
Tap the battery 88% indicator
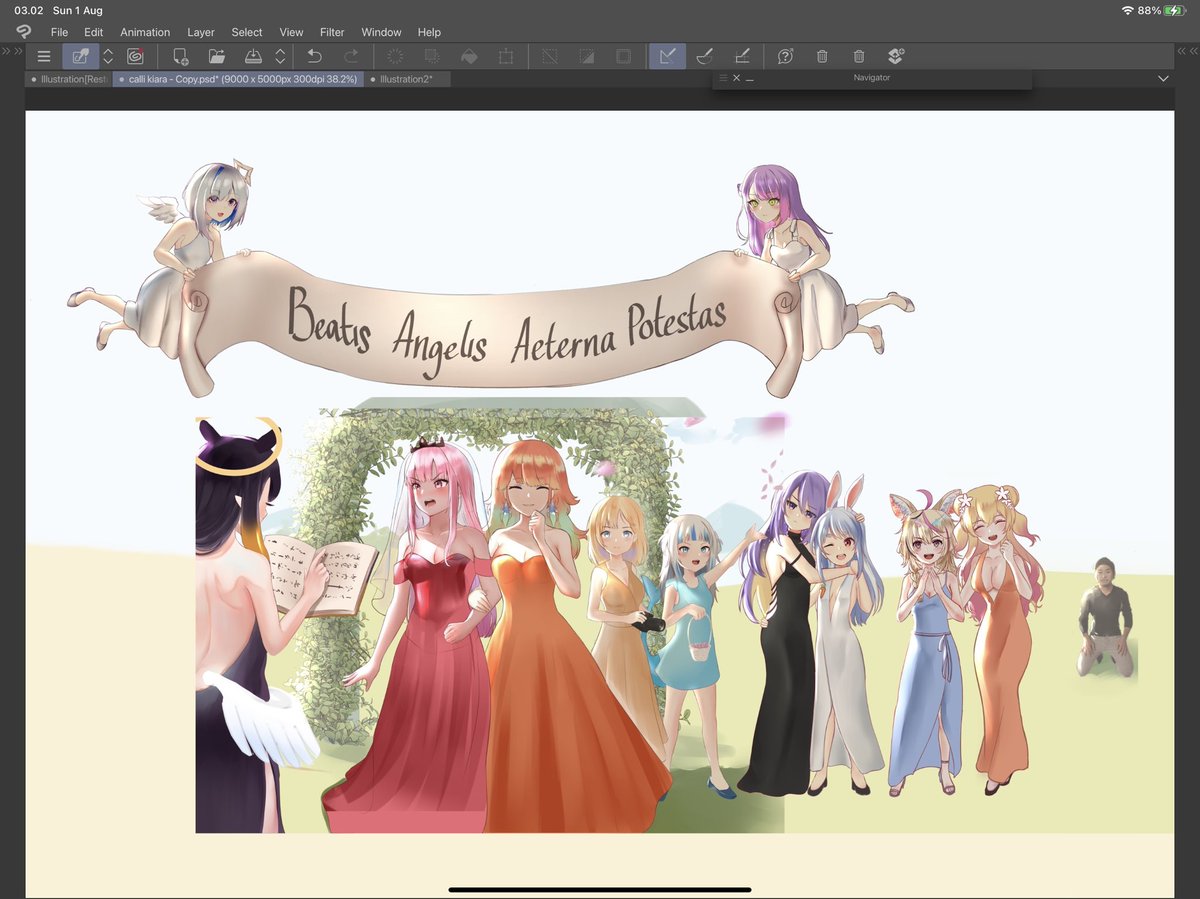(1159, 10)
